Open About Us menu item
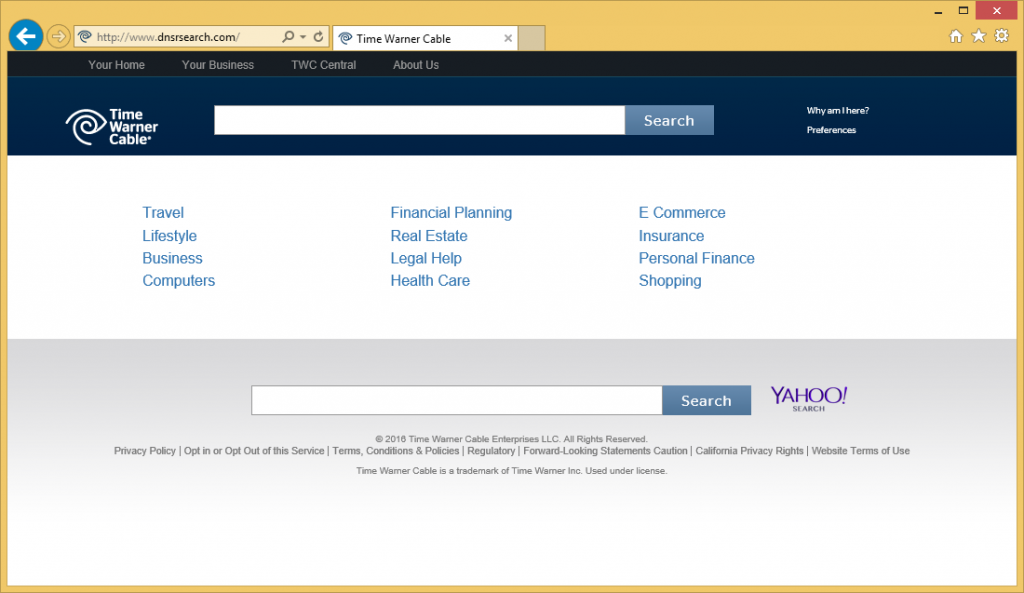 415,65
